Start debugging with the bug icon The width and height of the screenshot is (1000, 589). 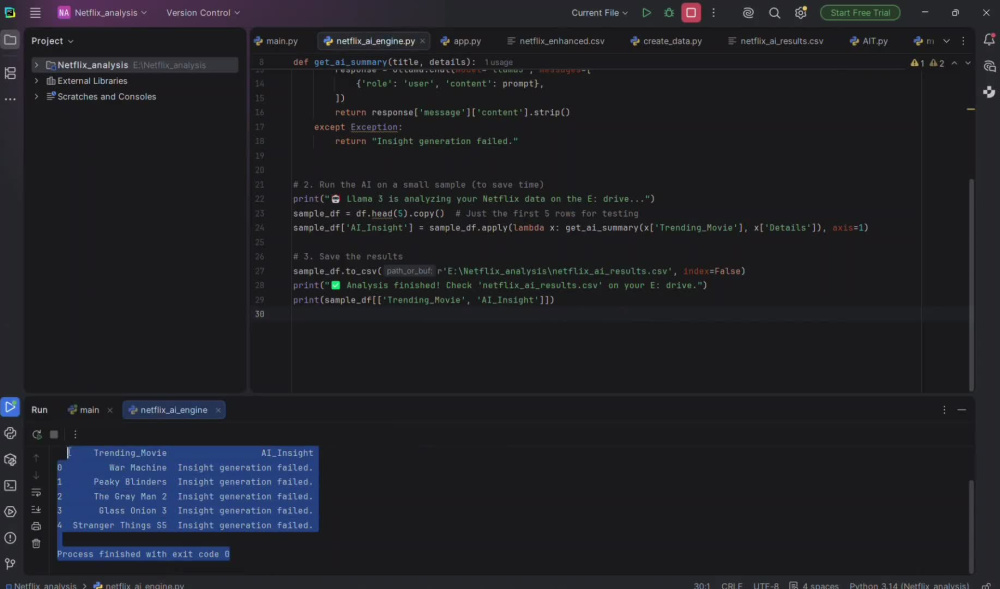(669, 13)
